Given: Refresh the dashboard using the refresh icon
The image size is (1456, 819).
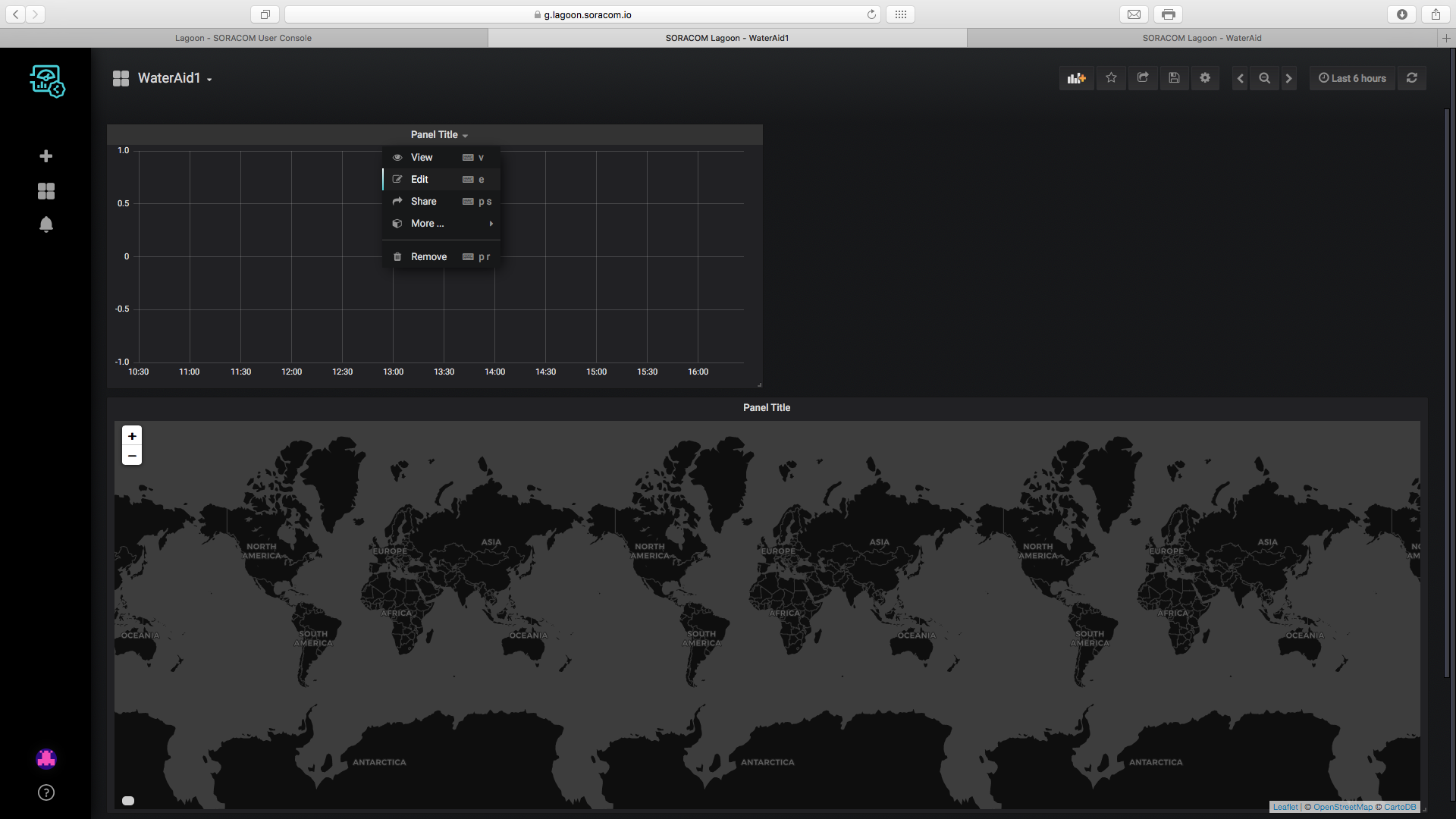Looking at the screenshot, I should click(1411, 78).
